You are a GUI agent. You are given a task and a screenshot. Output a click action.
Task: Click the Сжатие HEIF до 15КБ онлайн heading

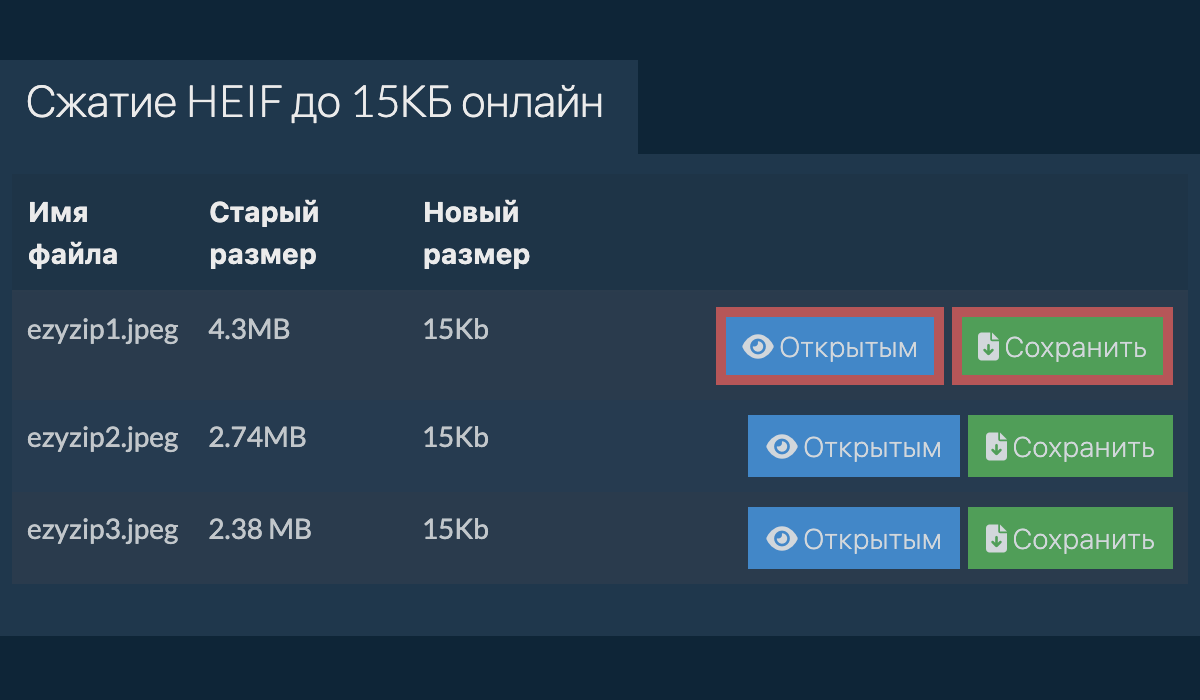[314, 103]
